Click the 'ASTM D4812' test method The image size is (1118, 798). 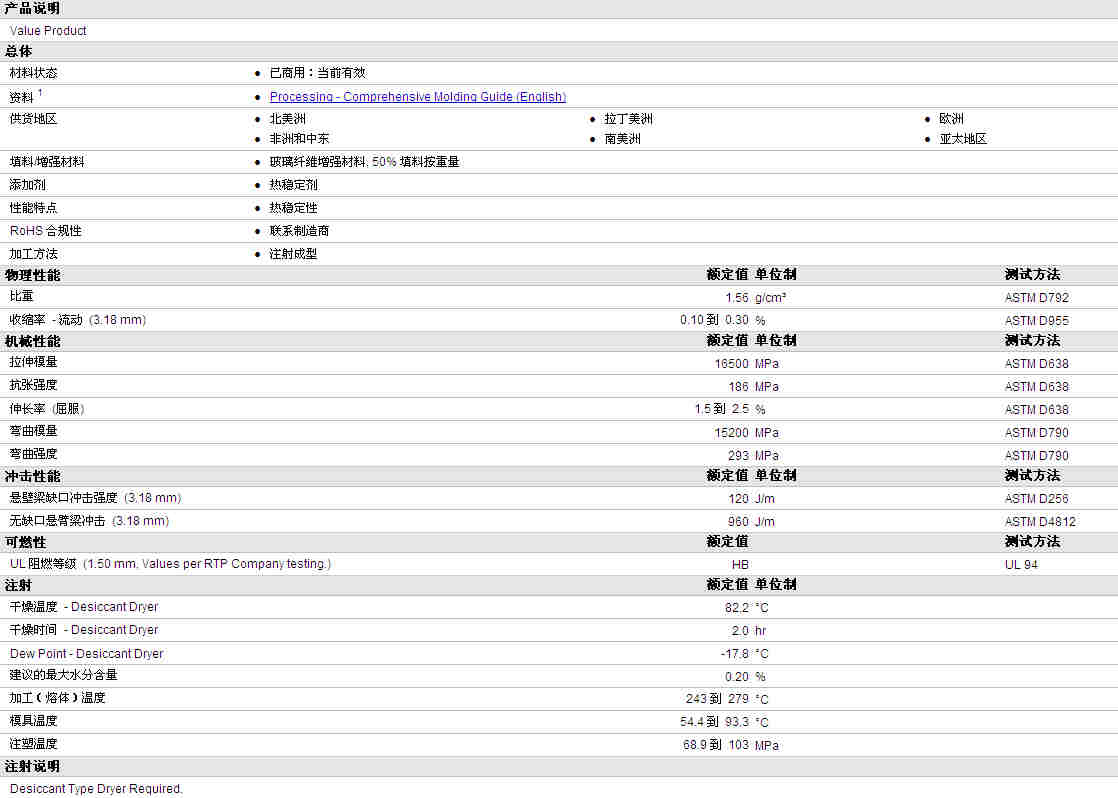point(1040,521)
